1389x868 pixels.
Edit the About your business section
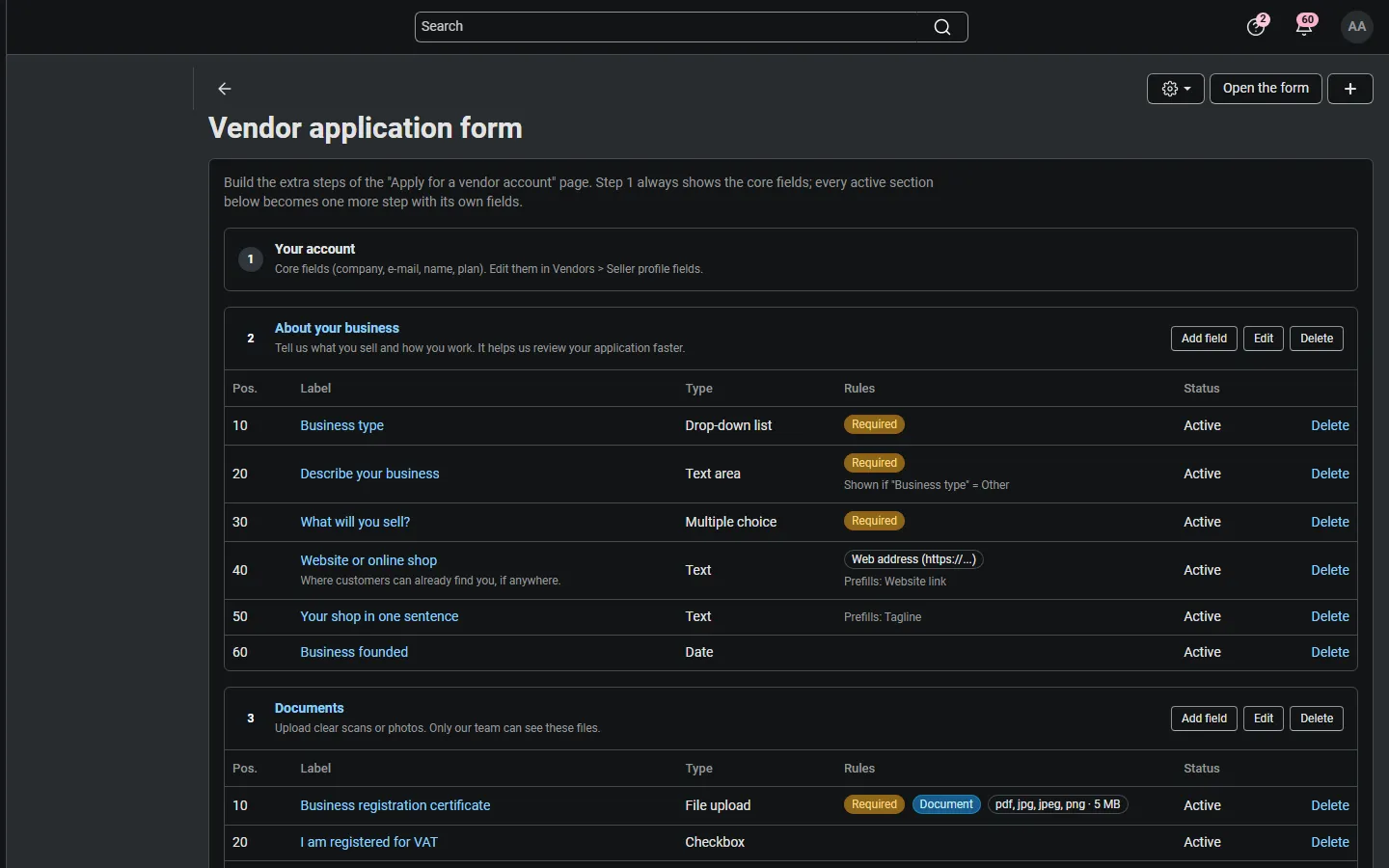click(x=1264, y=339)
